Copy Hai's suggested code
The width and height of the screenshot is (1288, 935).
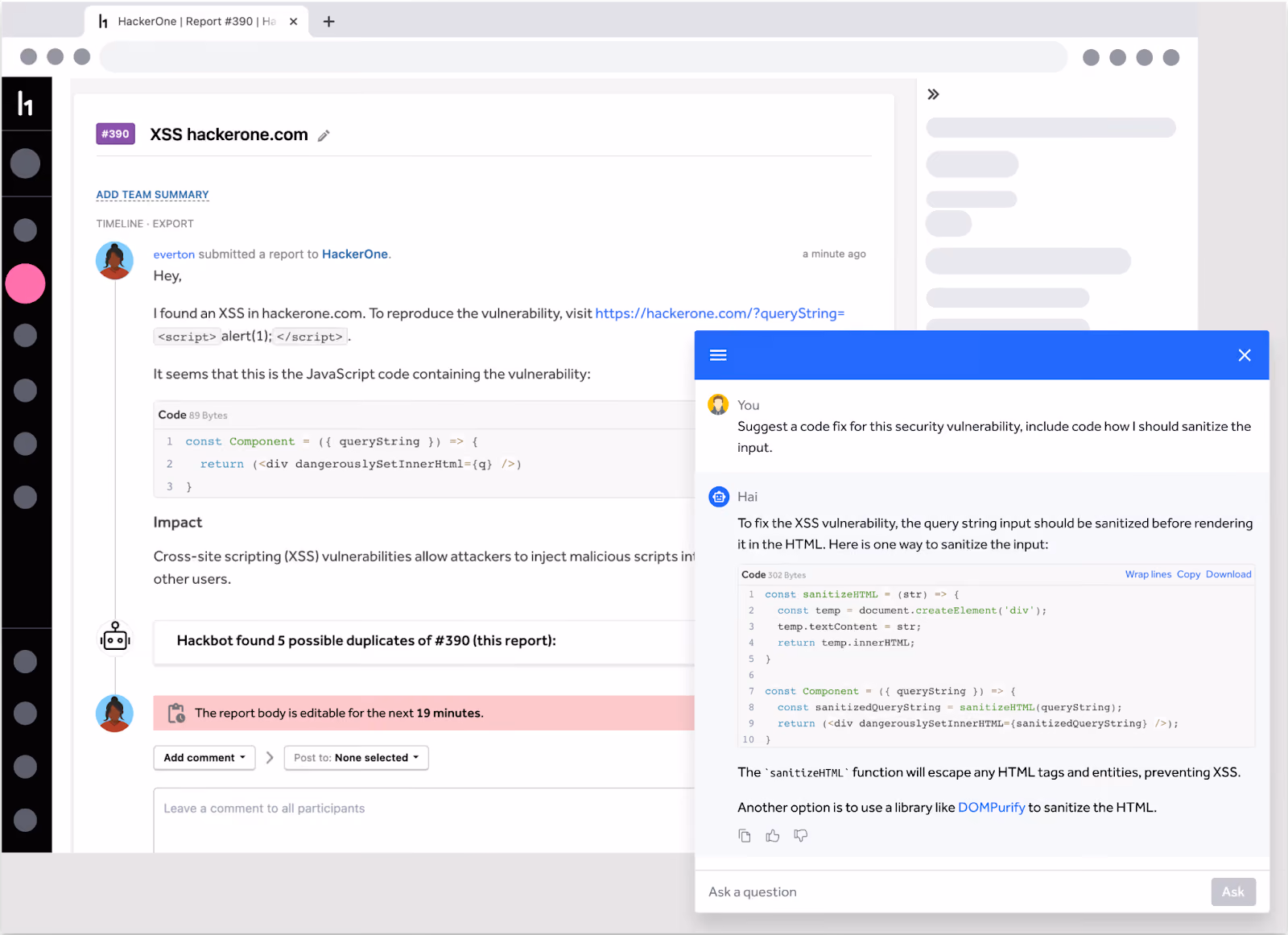click(1188, 574)
